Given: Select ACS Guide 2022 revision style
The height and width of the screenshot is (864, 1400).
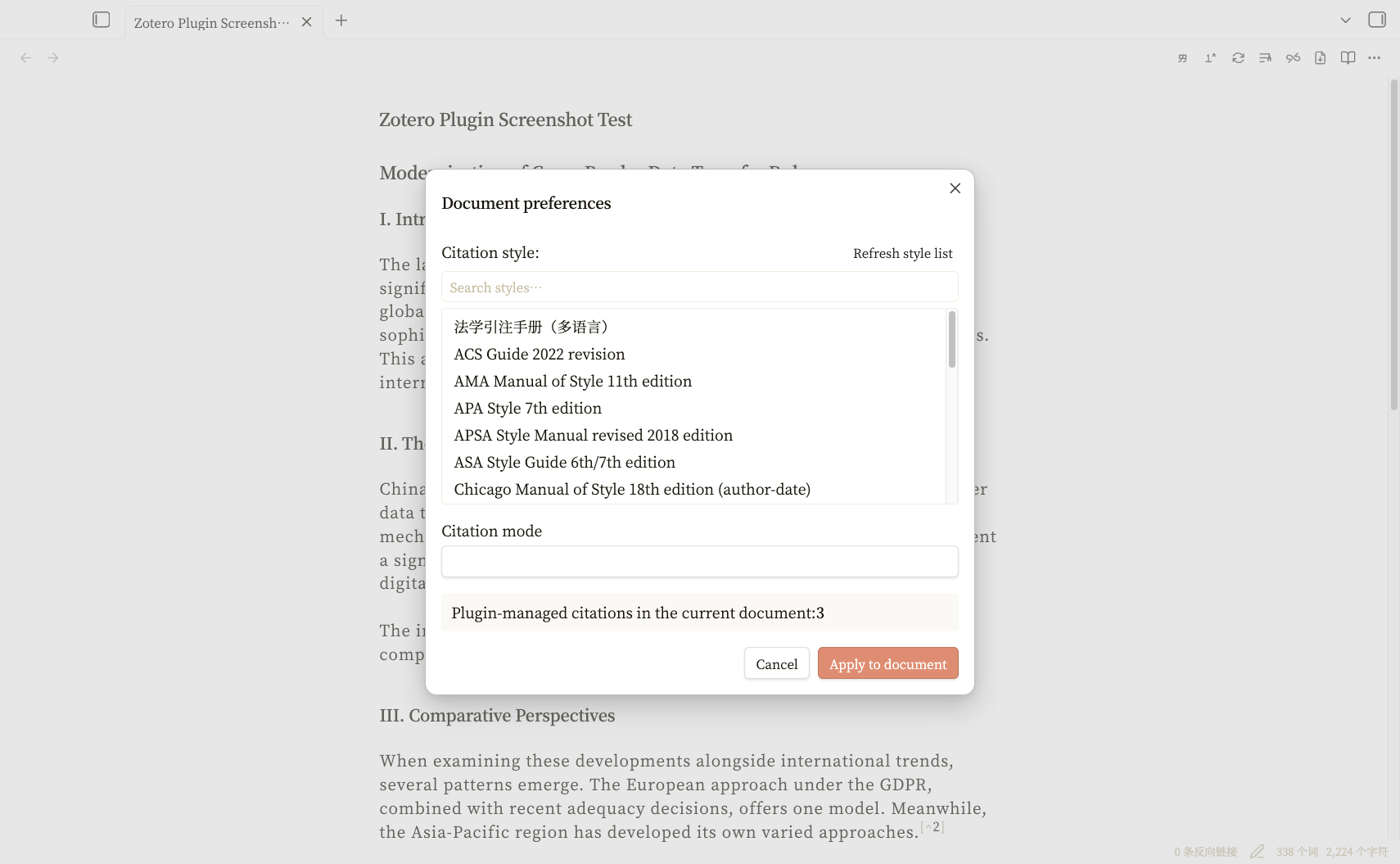Looking at the screenshot, I should pos(694,355).
